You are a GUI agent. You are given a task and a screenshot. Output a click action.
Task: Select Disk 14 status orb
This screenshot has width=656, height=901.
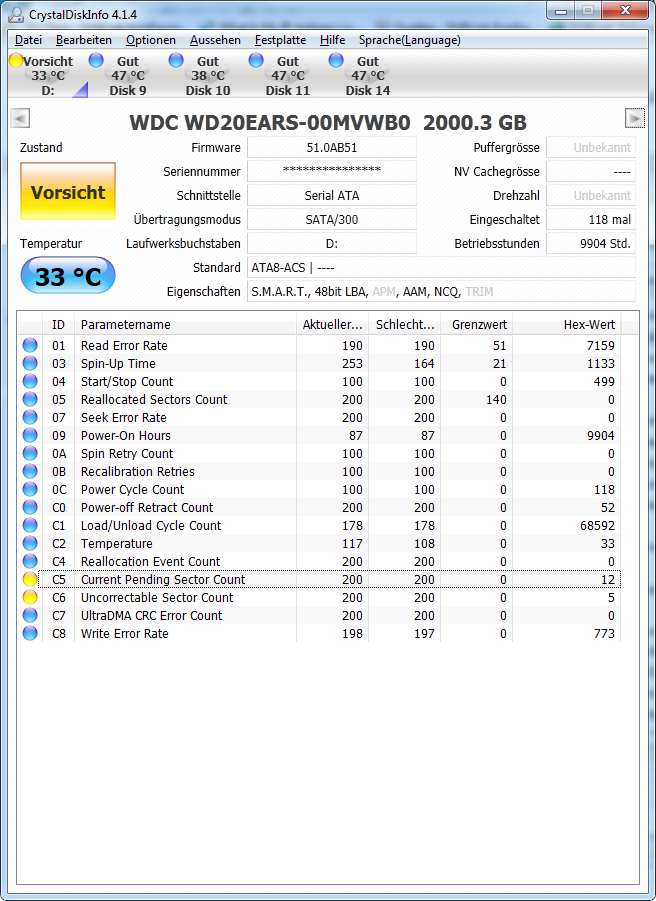pos(336,60)
